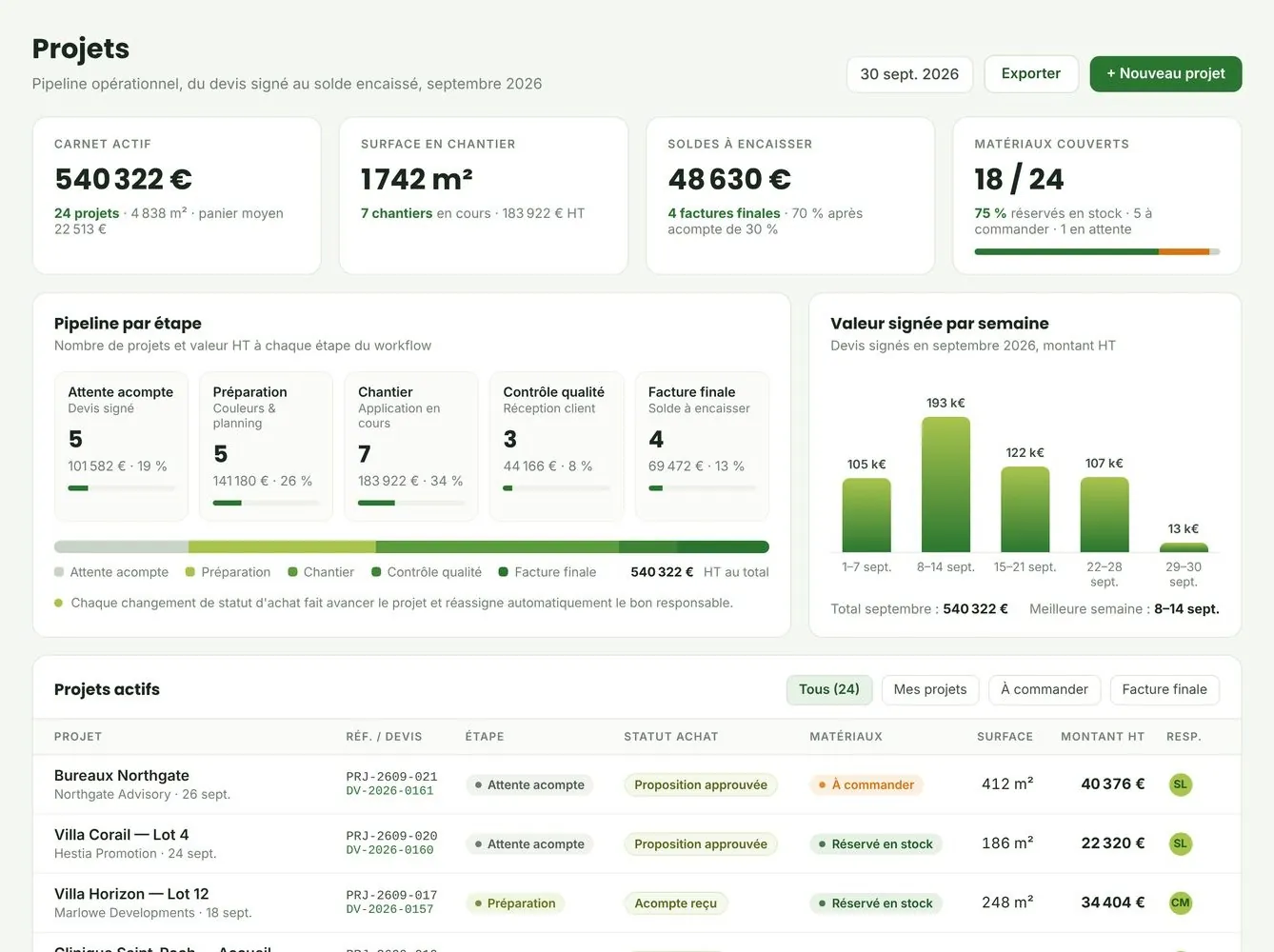Click Réservé en stock badge on Villa Corail row
Screen dimensions: 1274x952
[x=875, y=844]
